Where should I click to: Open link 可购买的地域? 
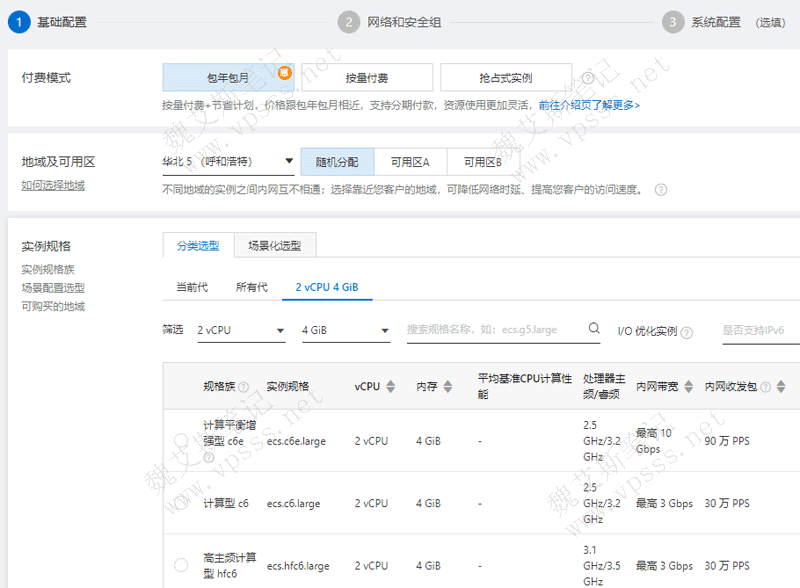(53, 306)
